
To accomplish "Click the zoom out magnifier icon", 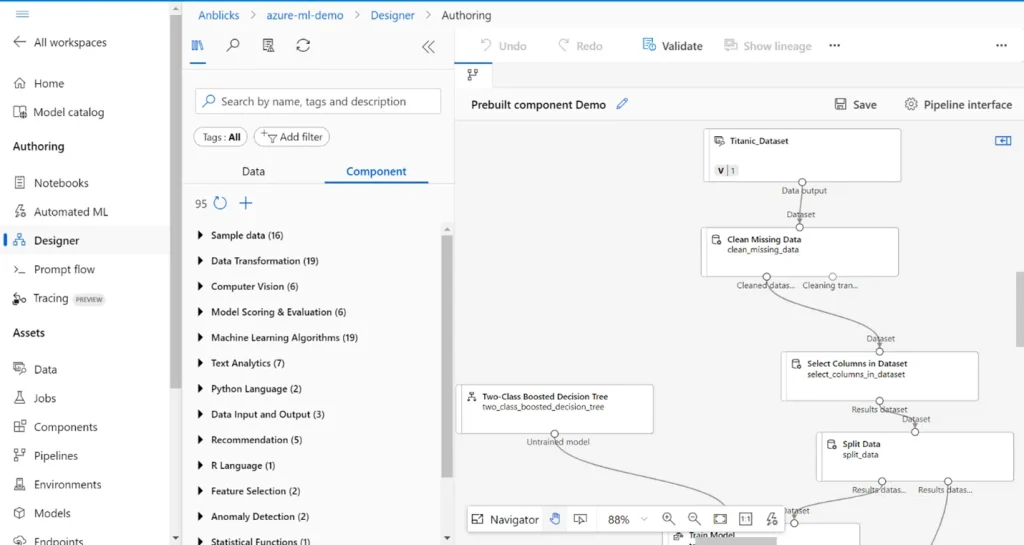I will click(694, 519).
